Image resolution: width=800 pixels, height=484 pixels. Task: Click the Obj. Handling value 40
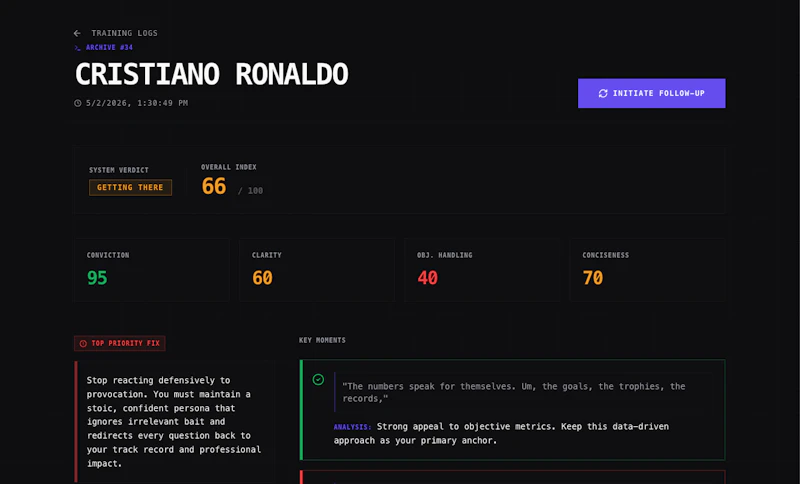(x=428, y=278)
